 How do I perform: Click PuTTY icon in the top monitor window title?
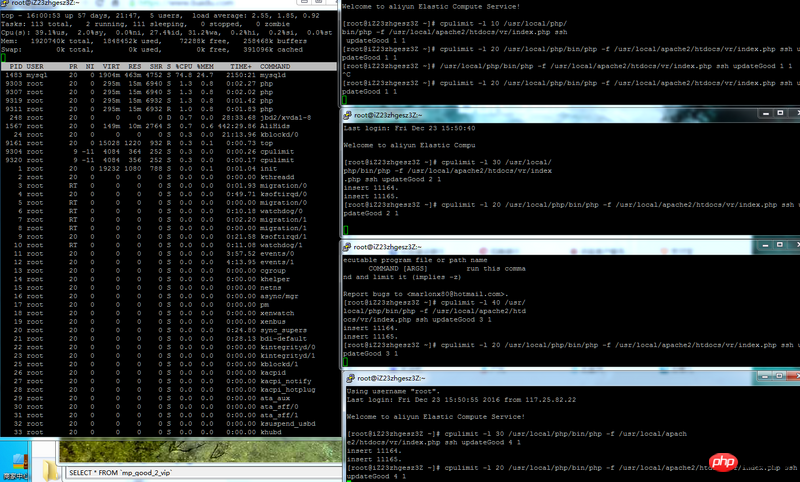point(5,4)
